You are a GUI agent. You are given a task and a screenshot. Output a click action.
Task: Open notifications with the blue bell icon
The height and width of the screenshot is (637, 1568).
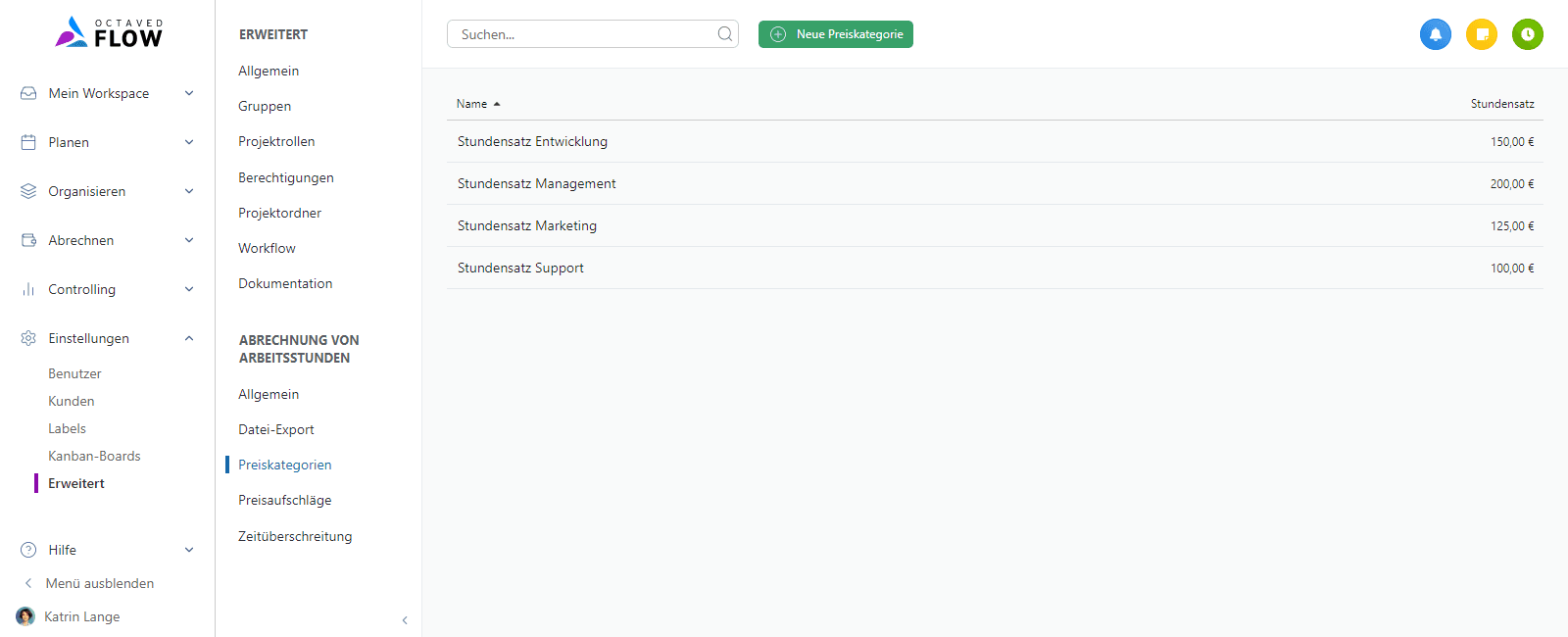[x=1436, y=34]
